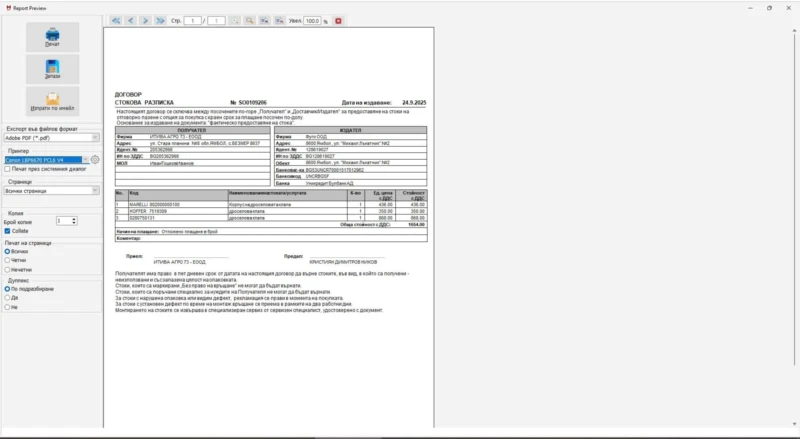The width and height of the screenshot is (800, 439).
Task: Go to the previous page arrow
Action: [x=131, y=20]
